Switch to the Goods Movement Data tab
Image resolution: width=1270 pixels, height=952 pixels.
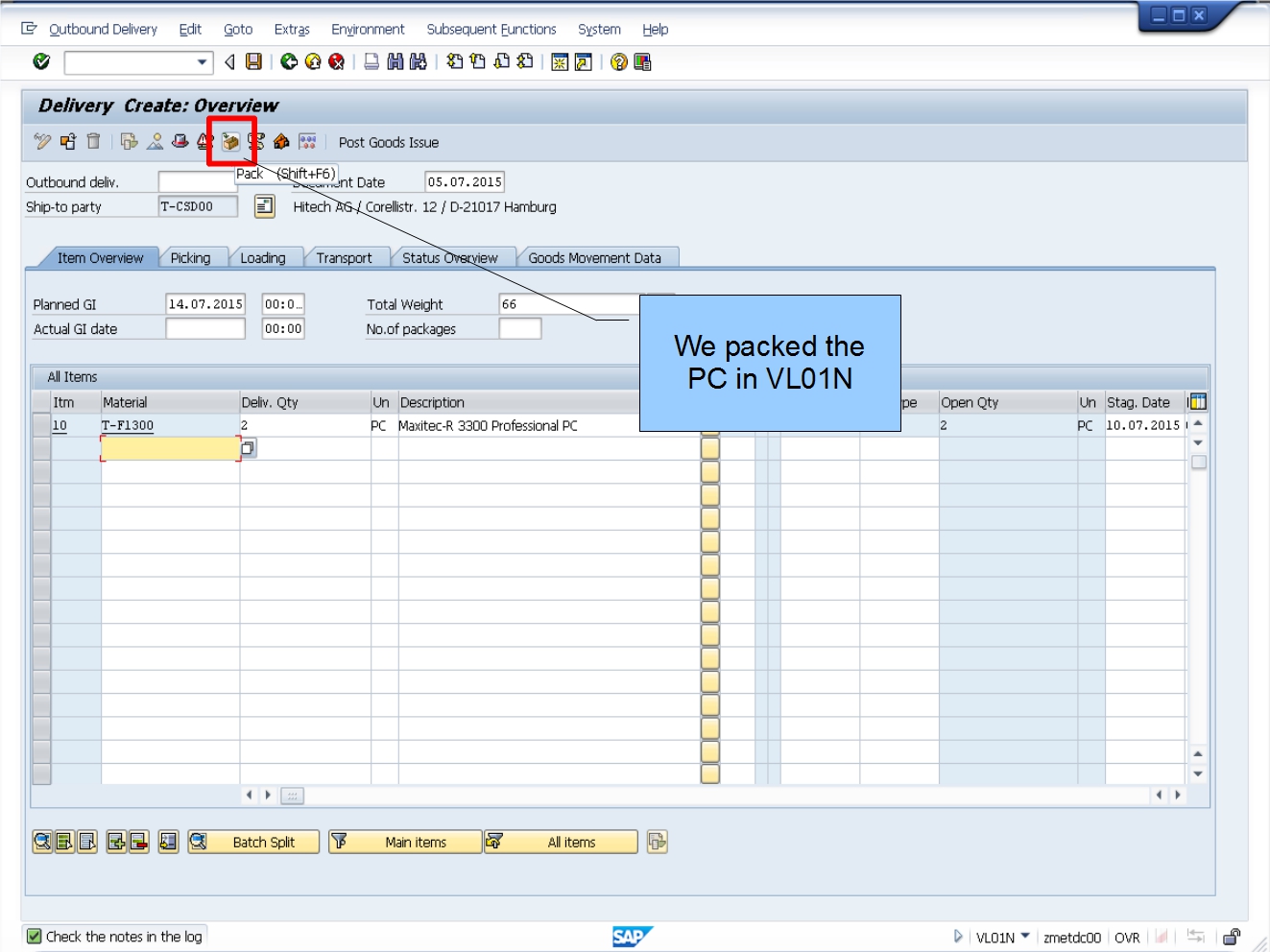pyautogui.click(x=594, y=258)
